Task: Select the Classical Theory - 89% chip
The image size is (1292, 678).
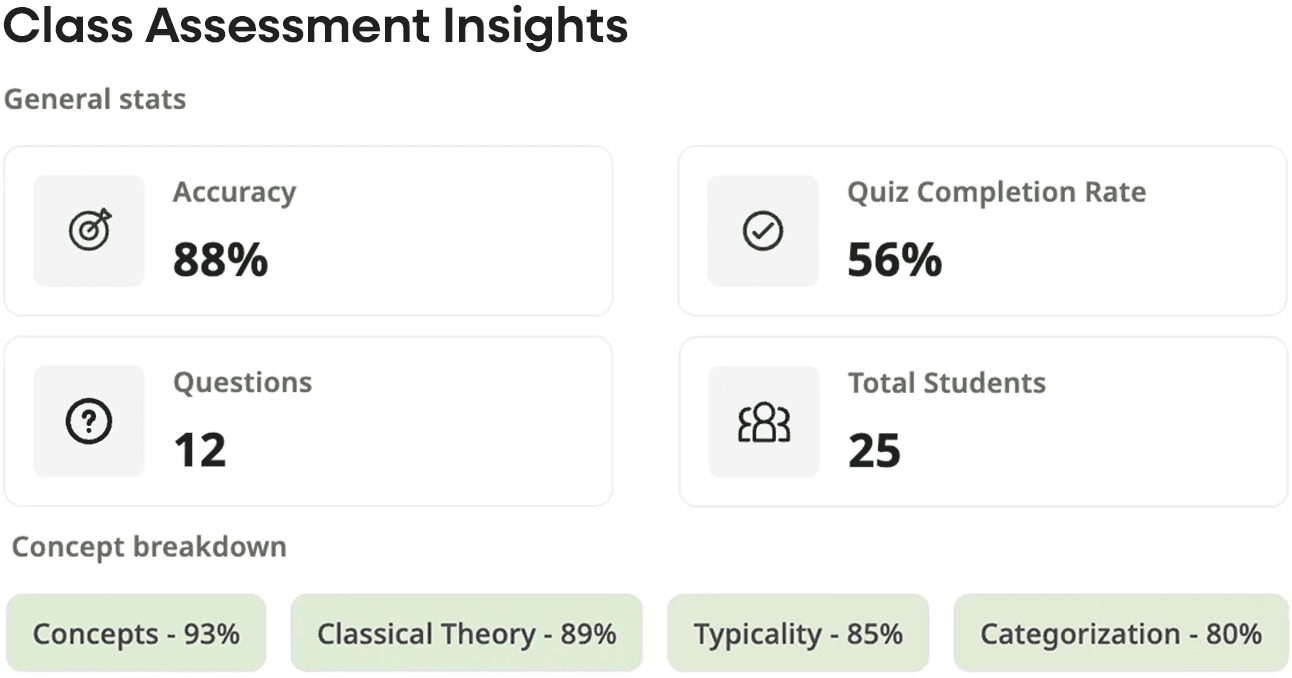Action: [466, 634]
